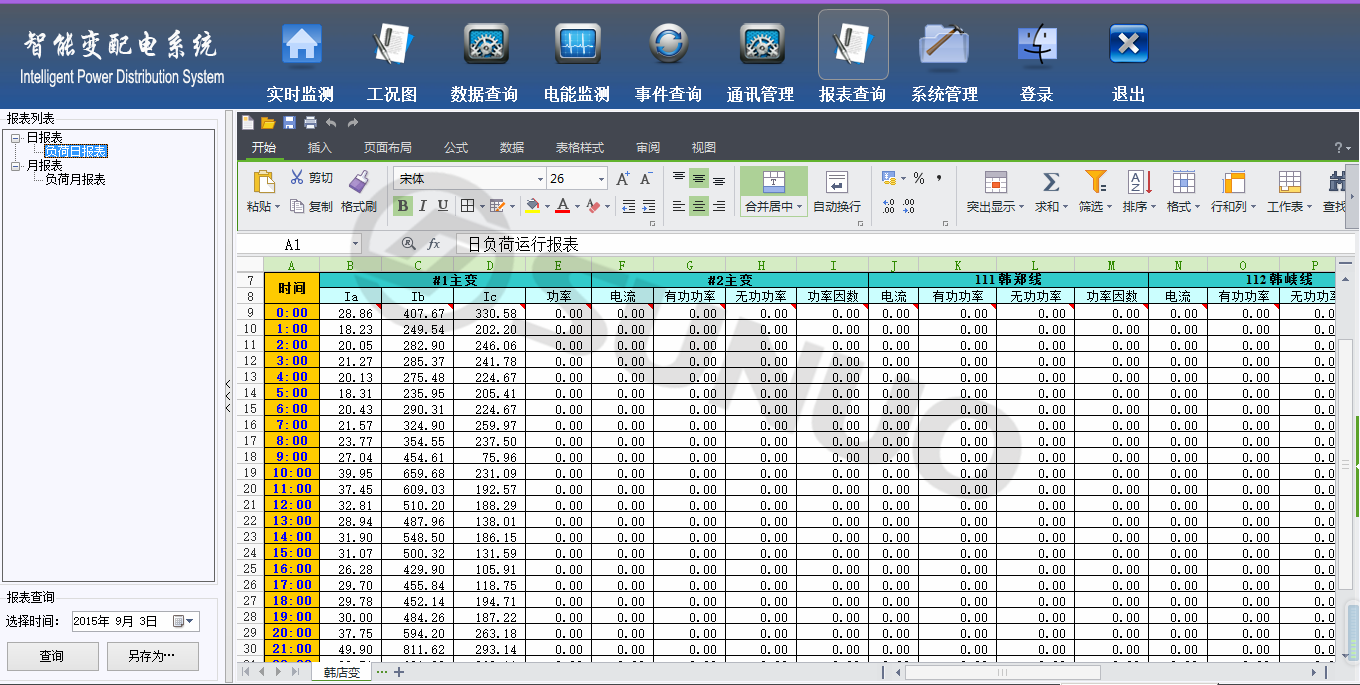1360x685 pixels.
Task: Click the 事件查询 refresh-style icon
Action: [668, 45]
